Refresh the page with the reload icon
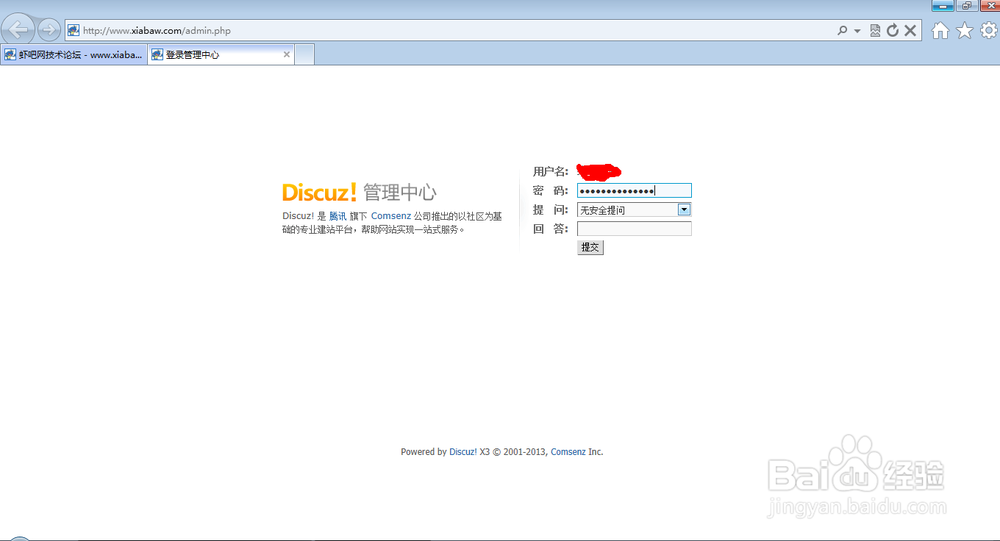Image resolution: width=1000 pixels, height=541 pixels. [x=893, y=30]
